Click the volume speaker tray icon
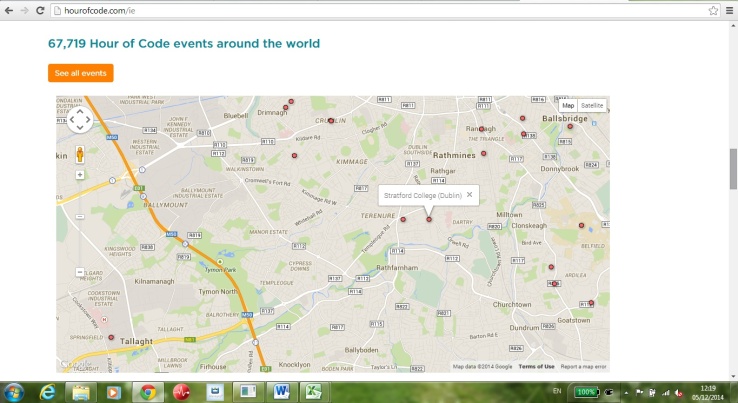Screen dimensions: 738x403 tap(679, 392)
